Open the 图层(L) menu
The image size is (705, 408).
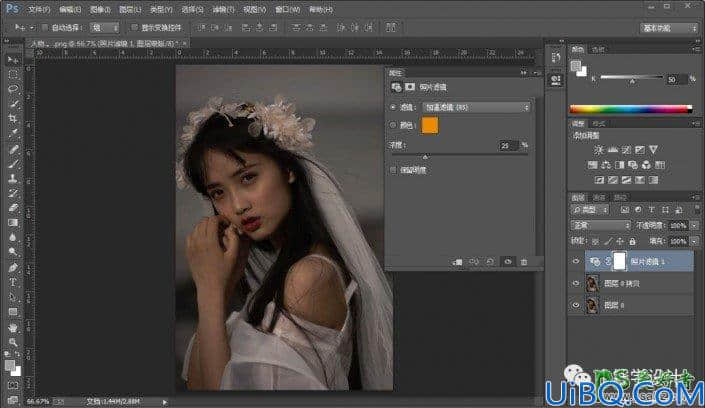coord(130,9)
